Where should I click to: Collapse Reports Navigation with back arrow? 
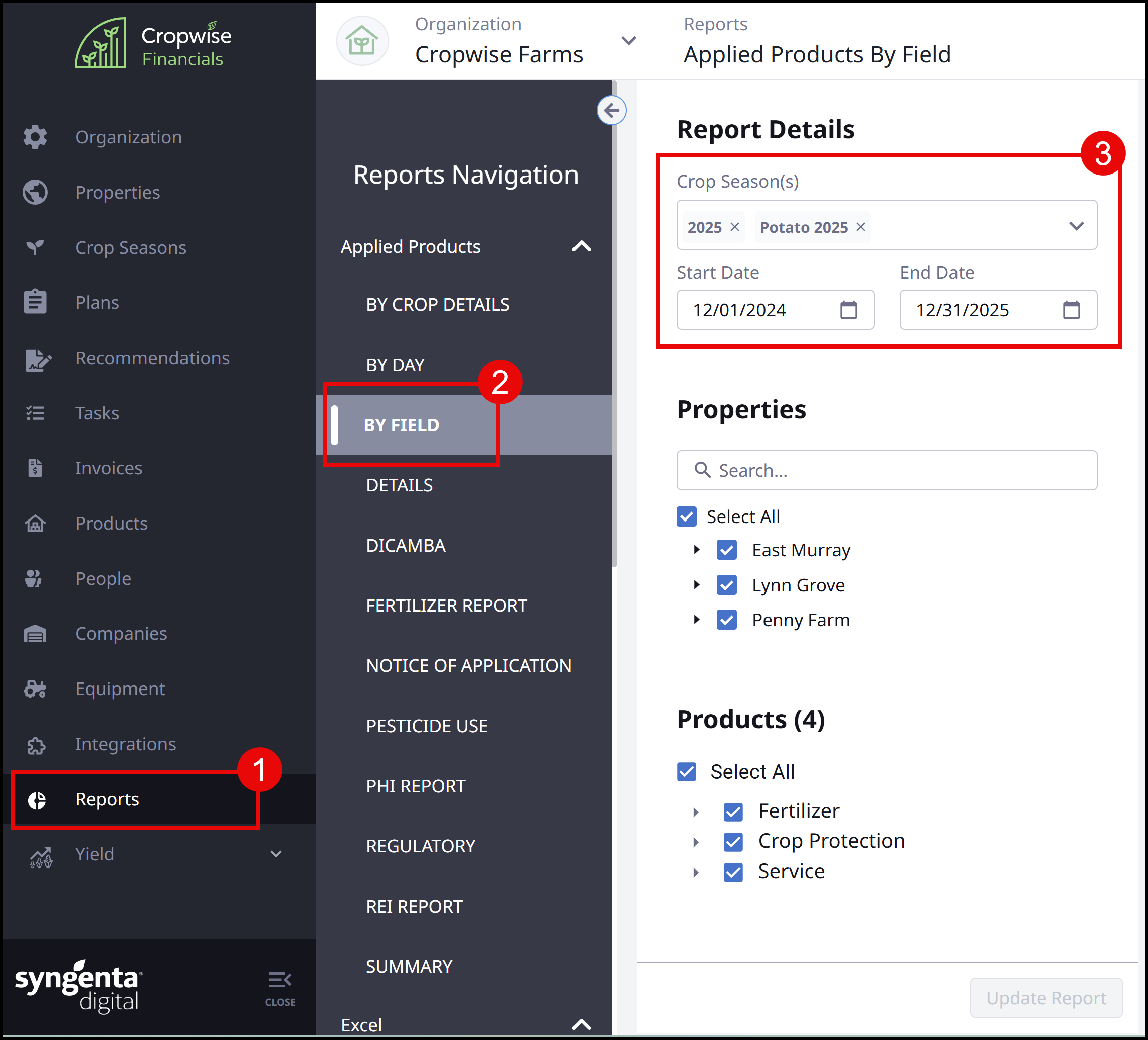(x=612, y=110)
